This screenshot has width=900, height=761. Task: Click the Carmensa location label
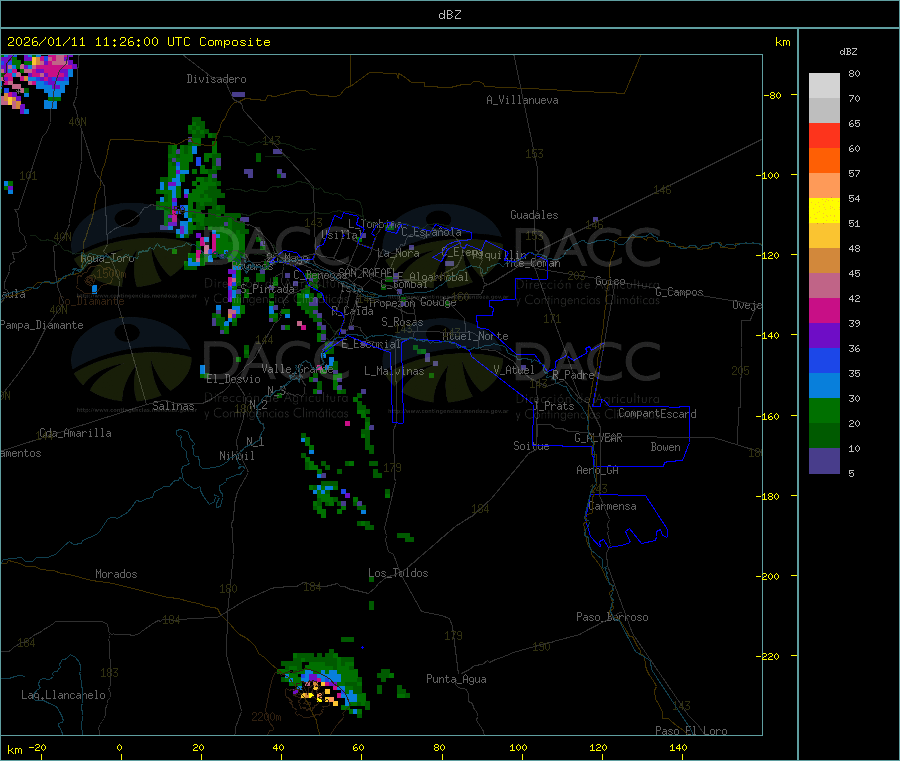click(x=612, y=506)
